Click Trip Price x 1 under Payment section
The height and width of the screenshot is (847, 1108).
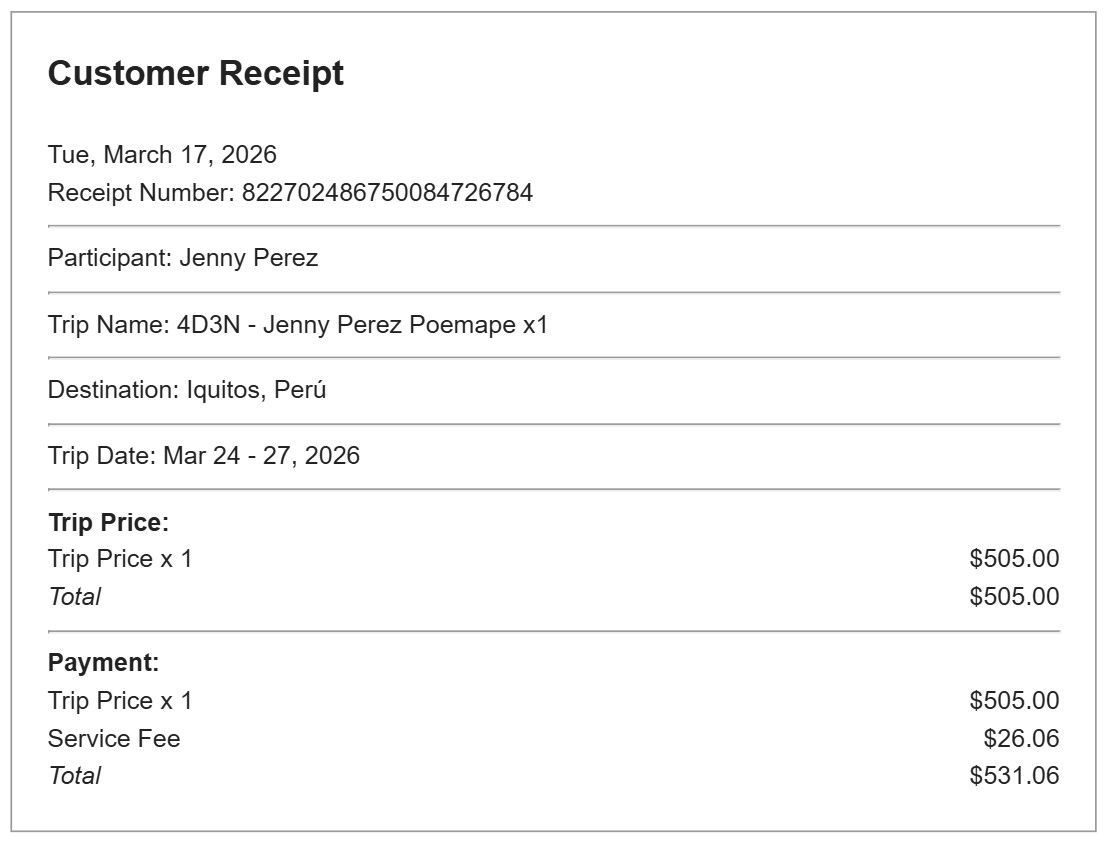(120, 701)
